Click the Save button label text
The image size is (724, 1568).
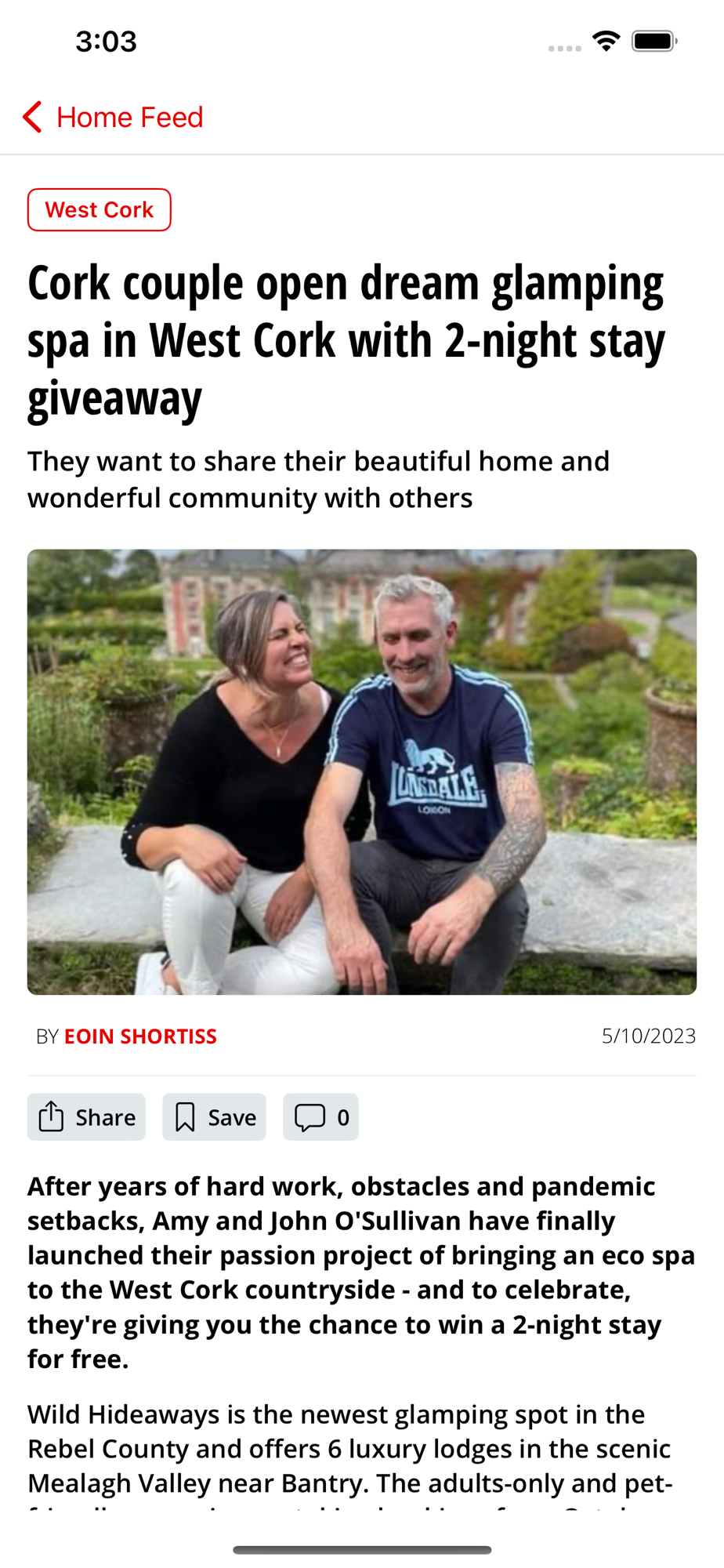point(232,1117)
